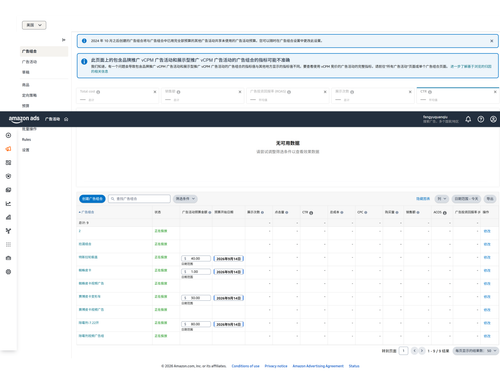This screenshot has width=500, height=374.
Task: Click info icon next to CPC column header
Action: pos(366,212)
